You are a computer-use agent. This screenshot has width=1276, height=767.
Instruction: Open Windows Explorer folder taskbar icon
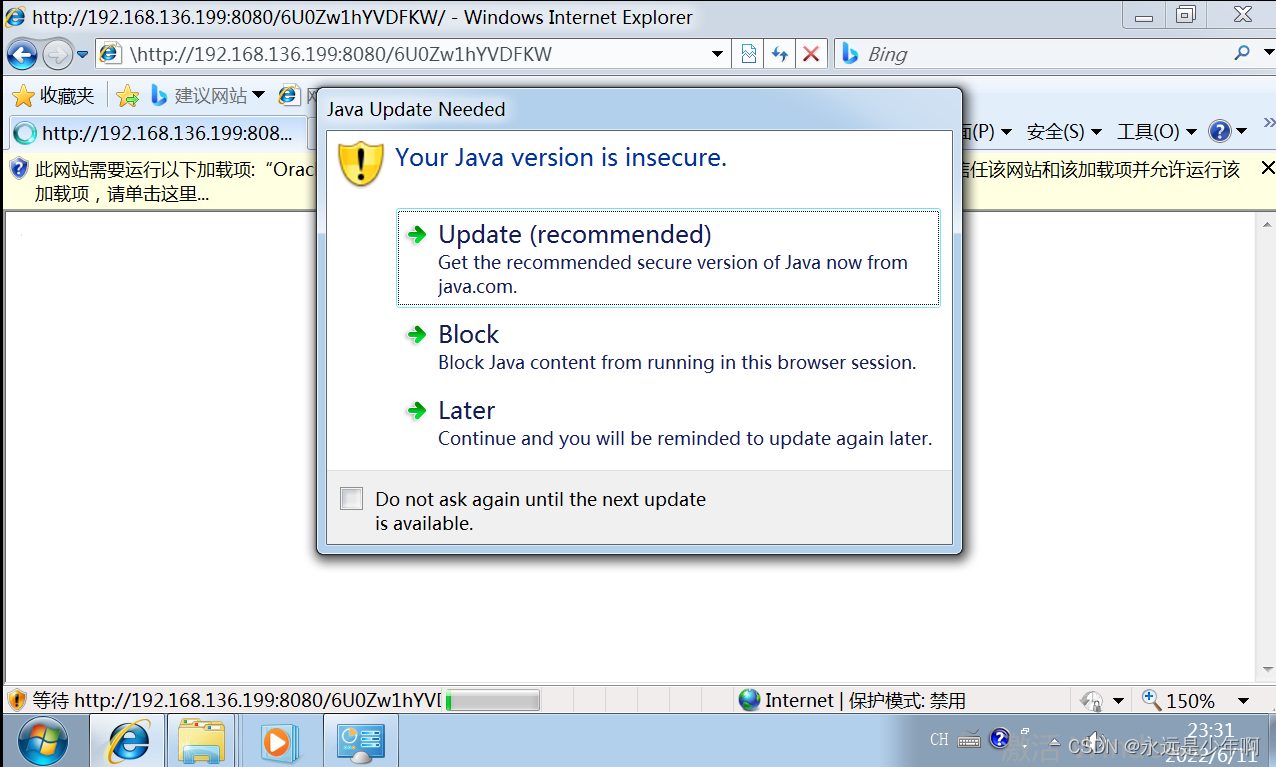[x=201, y=741]
